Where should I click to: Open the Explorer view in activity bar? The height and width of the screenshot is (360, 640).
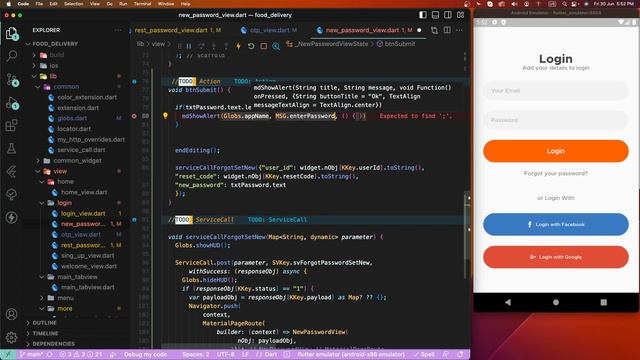(12, 33)
